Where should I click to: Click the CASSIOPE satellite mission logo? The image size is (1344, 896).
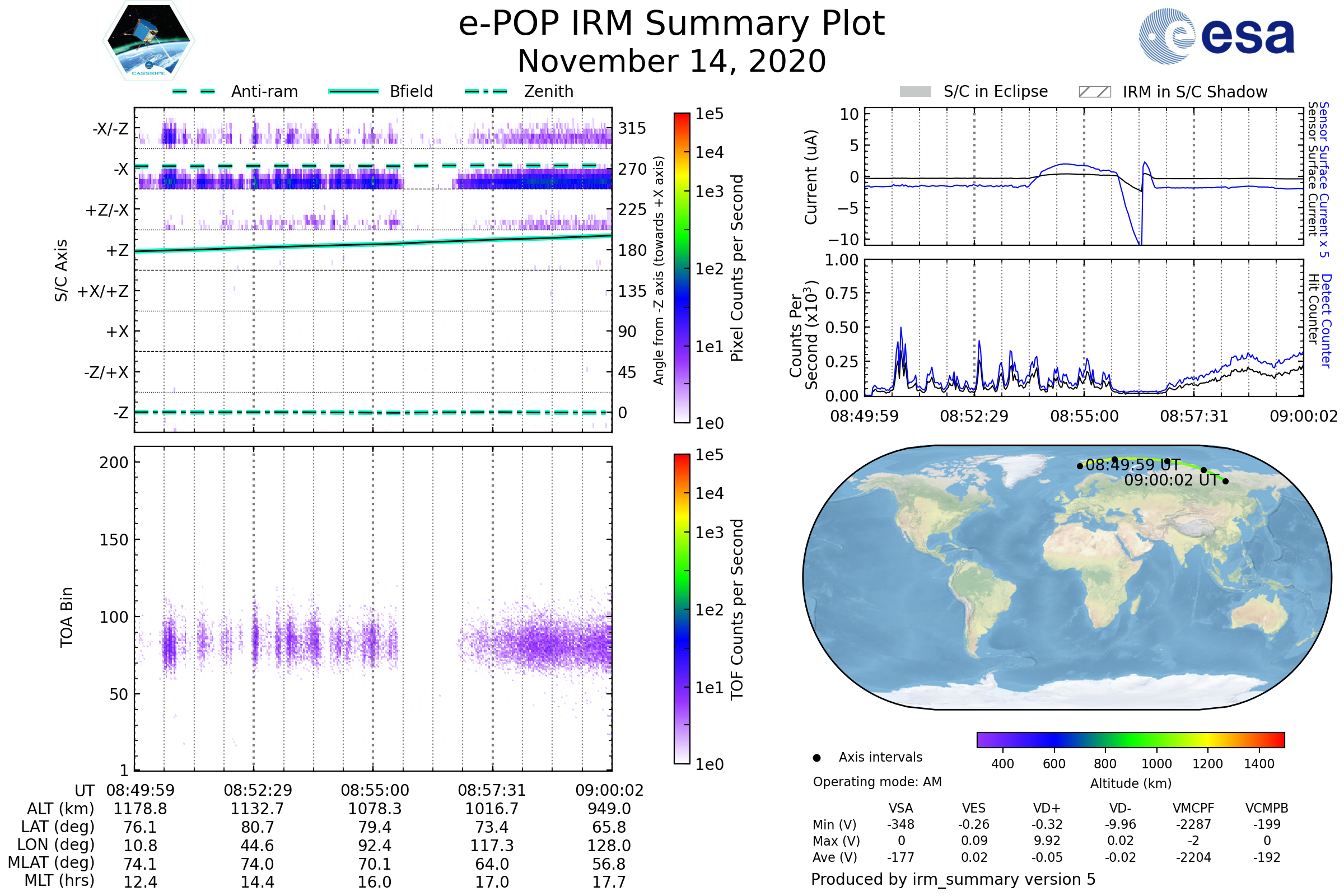(148, 41)
